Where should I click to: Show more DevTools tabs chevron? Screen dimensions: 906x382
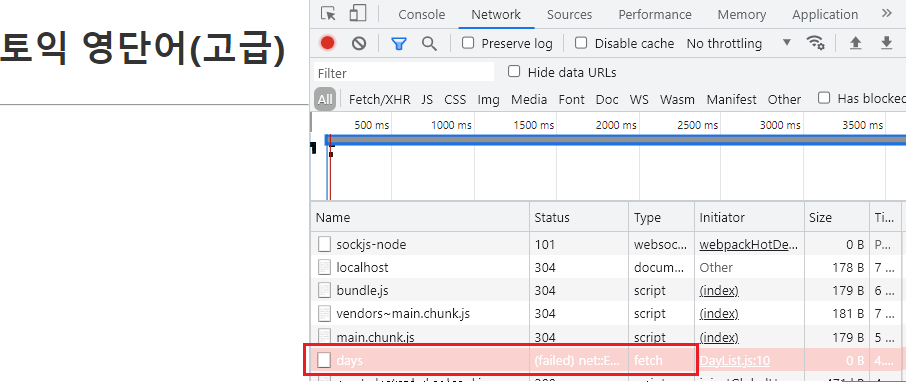886,13
